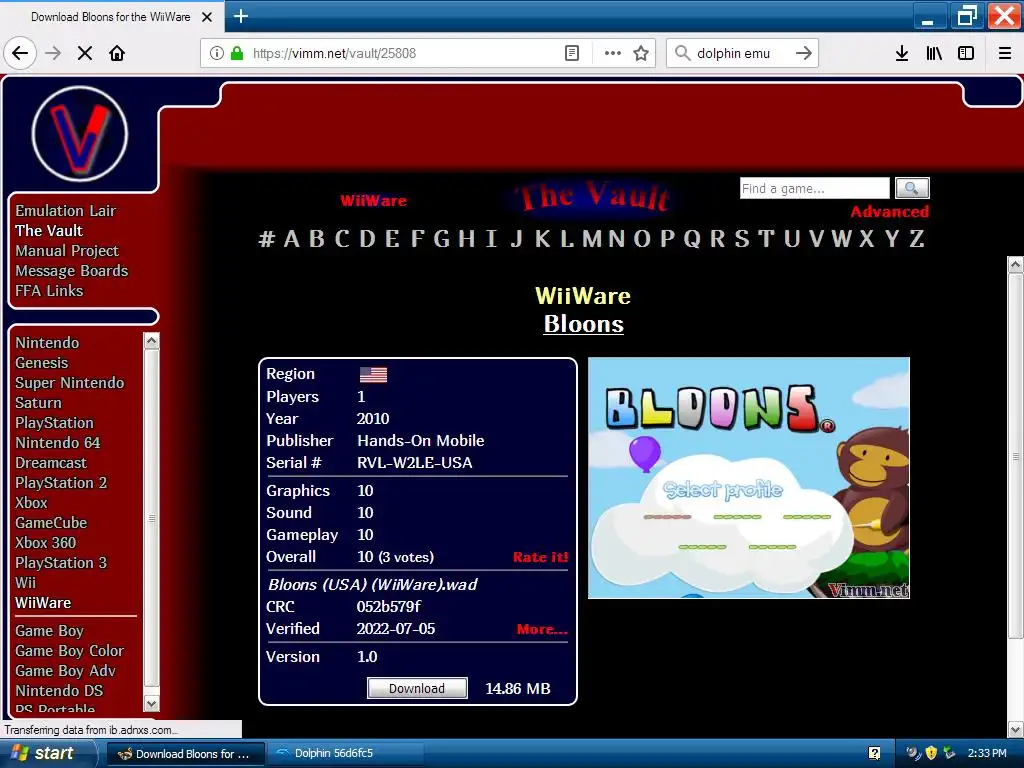
Task: Open the library bookshelf icon
Action: (x=934, y=53)
